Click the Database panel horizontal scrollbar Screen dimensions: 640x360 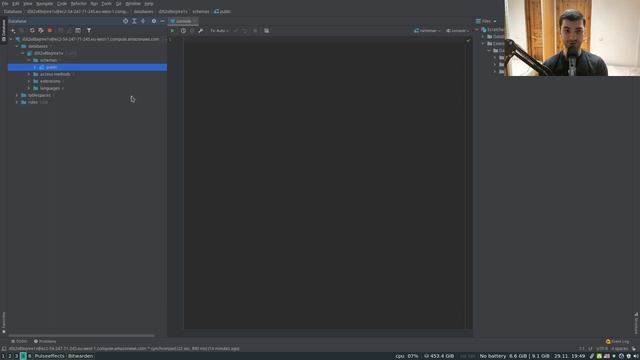pyautogui.click(x=82, y=336)
